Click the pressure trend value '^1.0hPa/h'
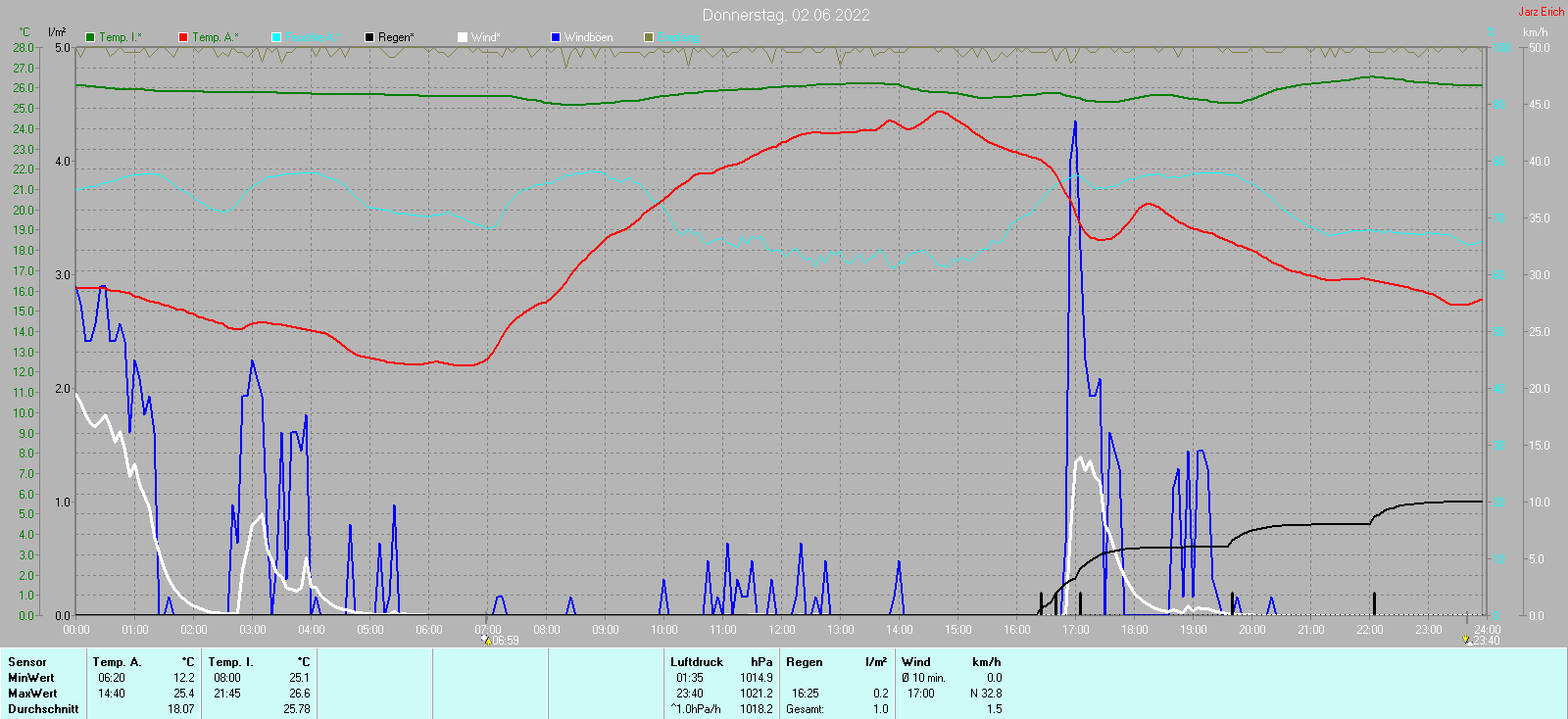Screen dimensions: 1568x719 696,709
